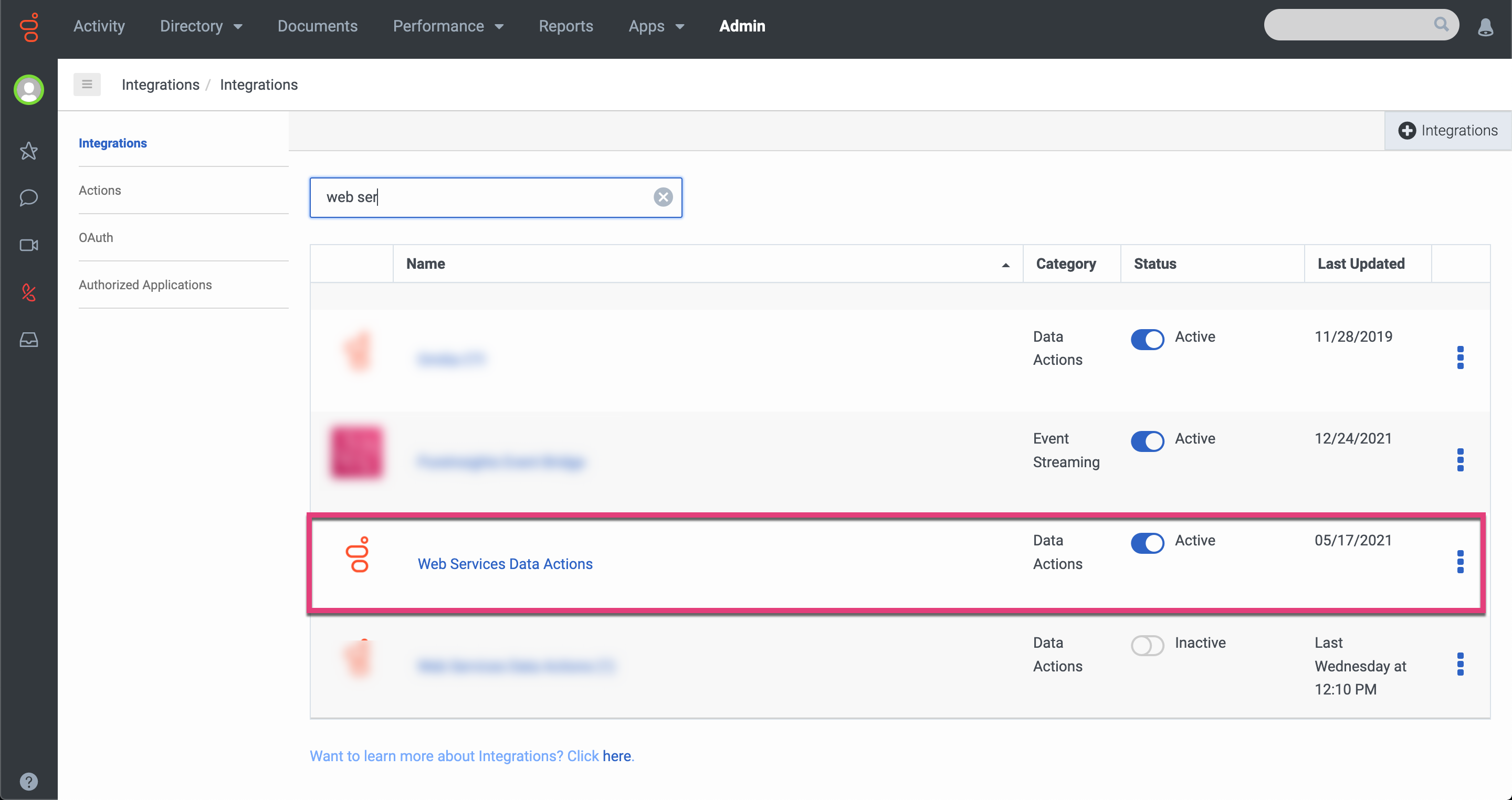The image size is (1512, 800).
Task: Open the favorites star icon in sidebar
Action: point(28,151)
